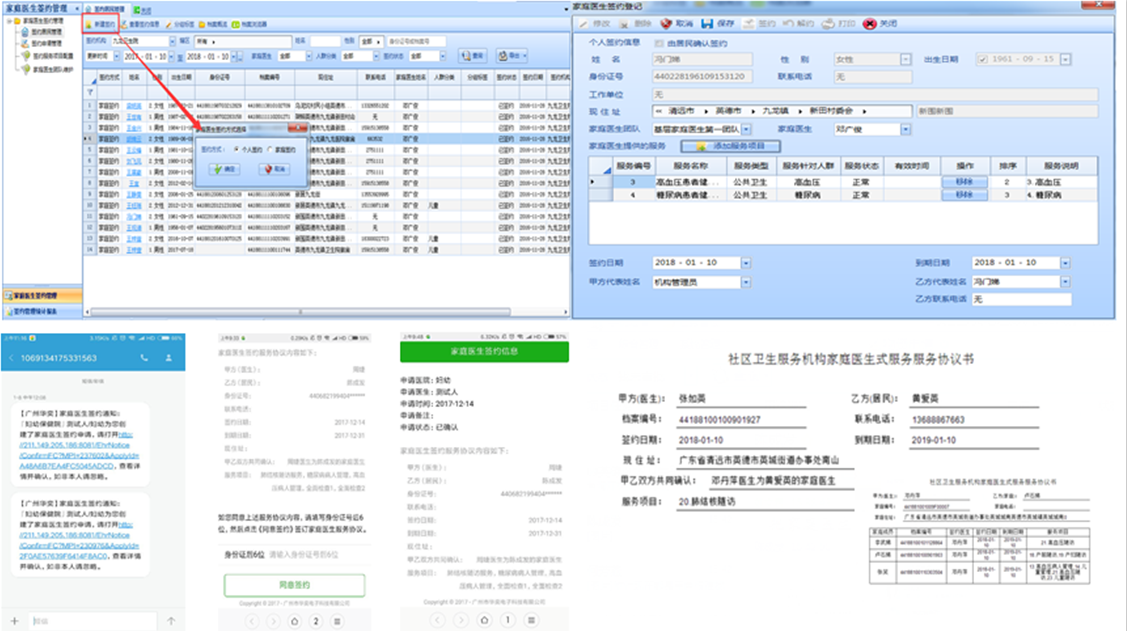Expand the 甲方代表姓名 dropdown

(745, 282)
